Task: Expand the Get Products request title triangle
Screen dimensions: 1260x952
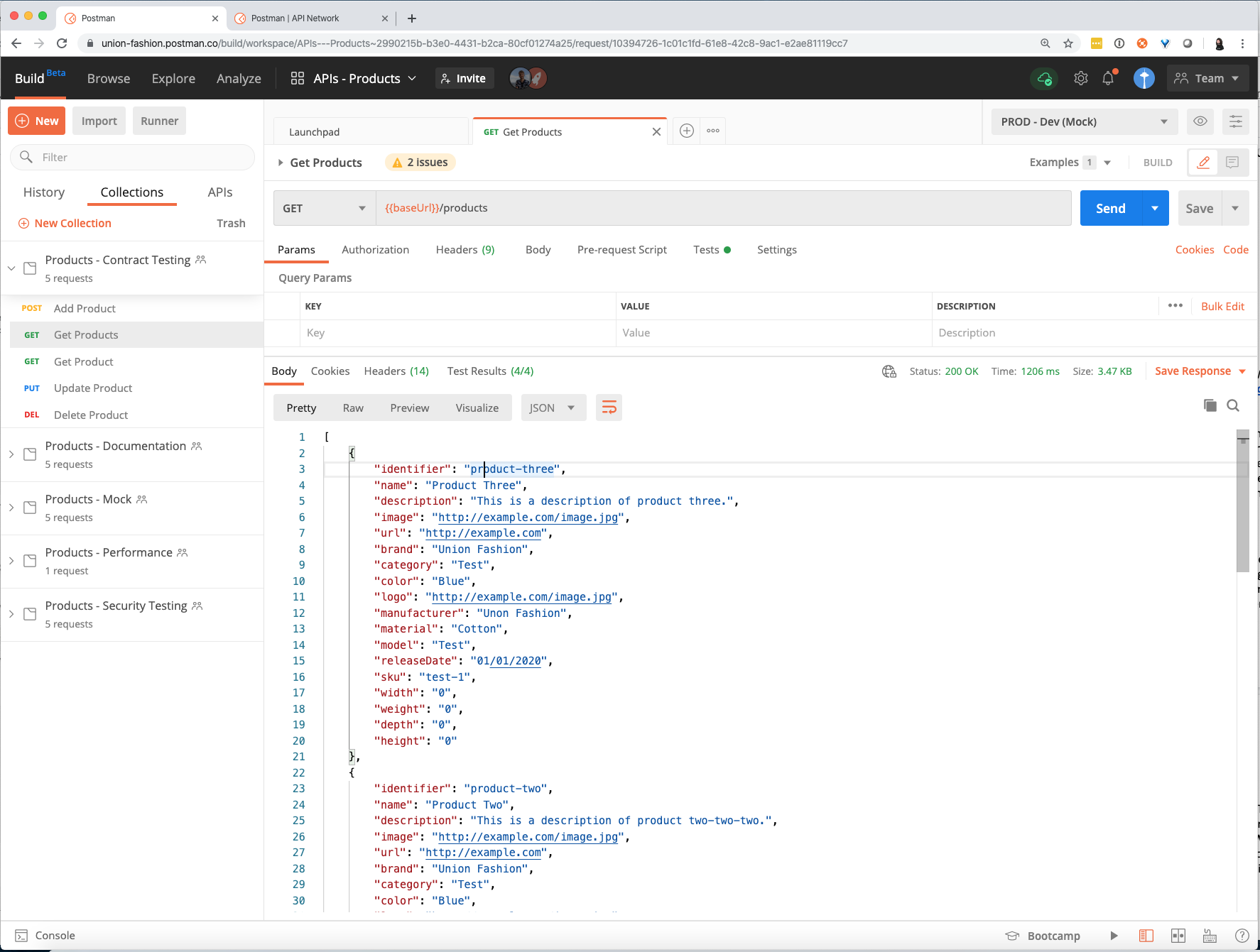Action: pyautogui.click(x=281, y=163)
